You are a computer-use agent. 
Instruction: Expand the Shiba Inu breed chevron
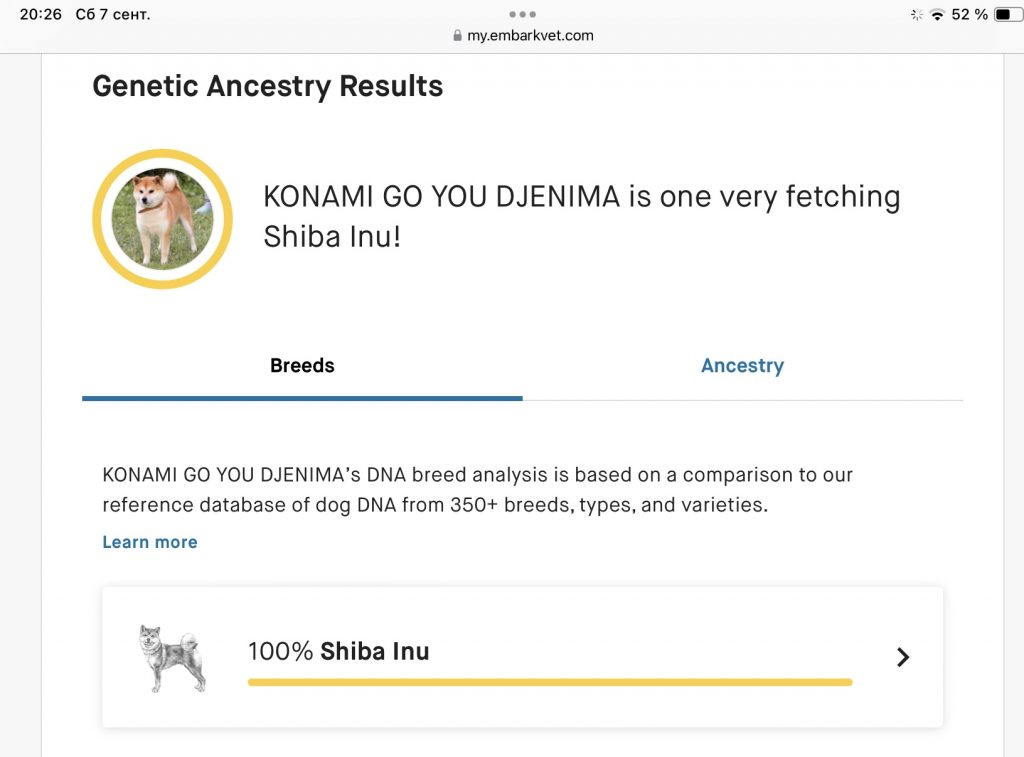902,657
